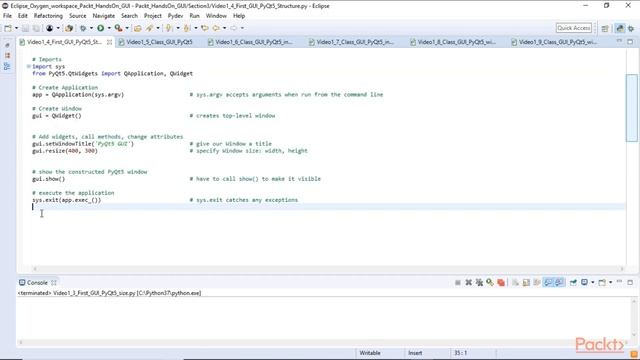Click the Back navigation arrow icon
Screen dimensions: 640x360
[216, 28]
